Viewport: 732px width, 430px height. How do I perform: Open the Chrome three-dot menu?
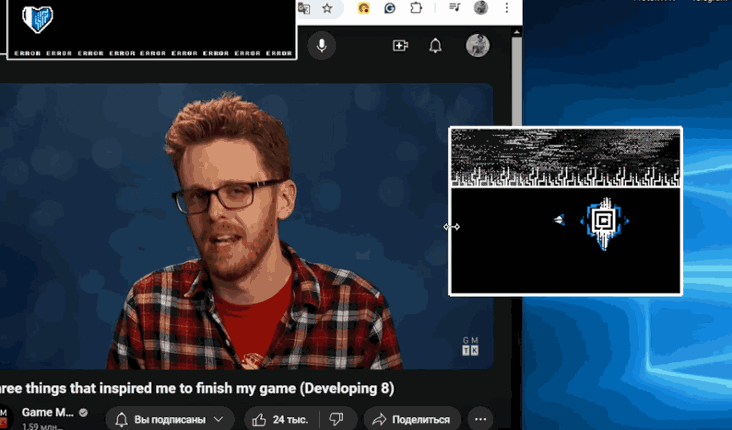507,8
